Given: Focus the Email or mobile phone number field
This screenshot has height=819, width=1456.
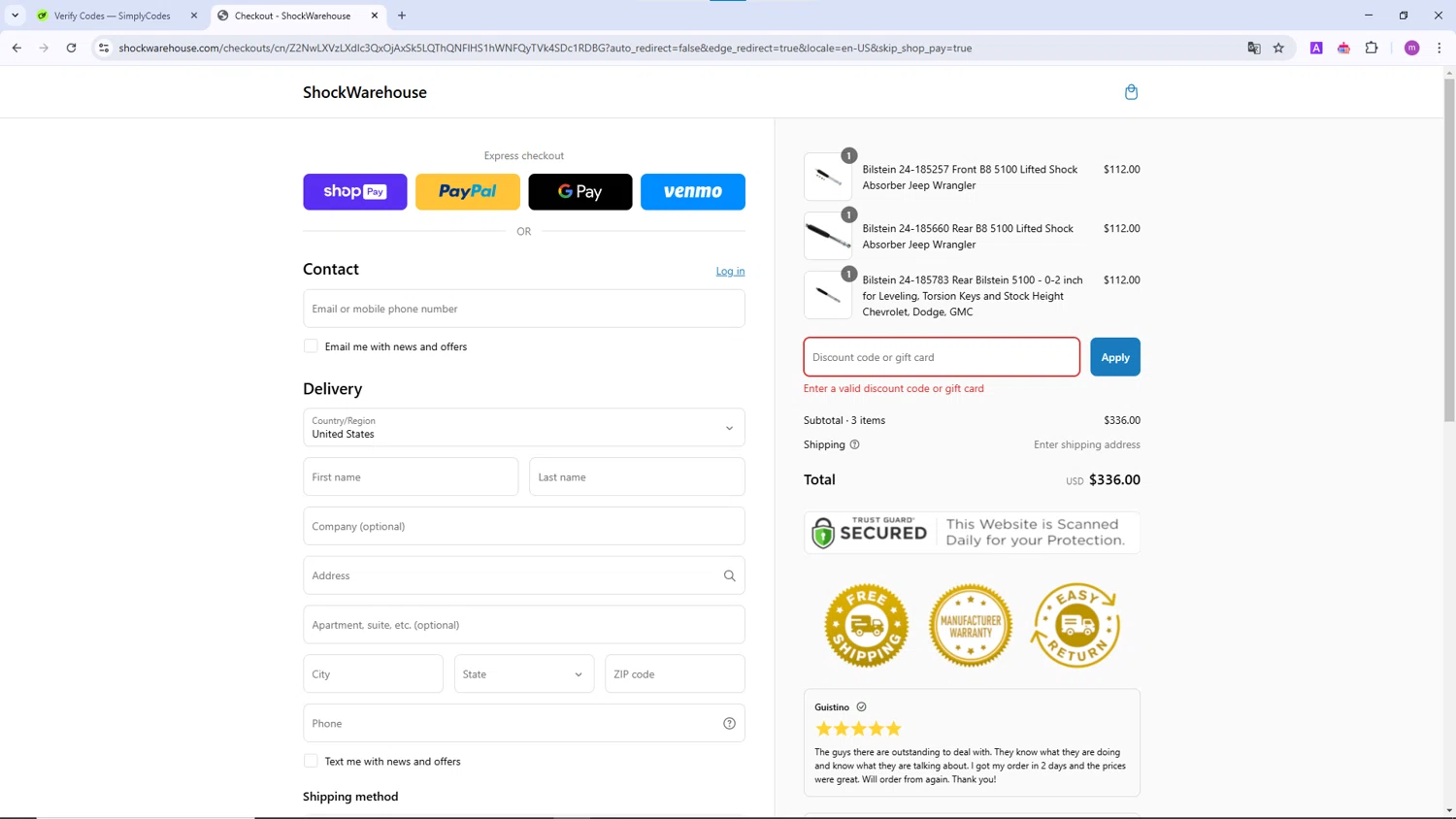Looking at the screenshot, I should click(x=524, y=309).
